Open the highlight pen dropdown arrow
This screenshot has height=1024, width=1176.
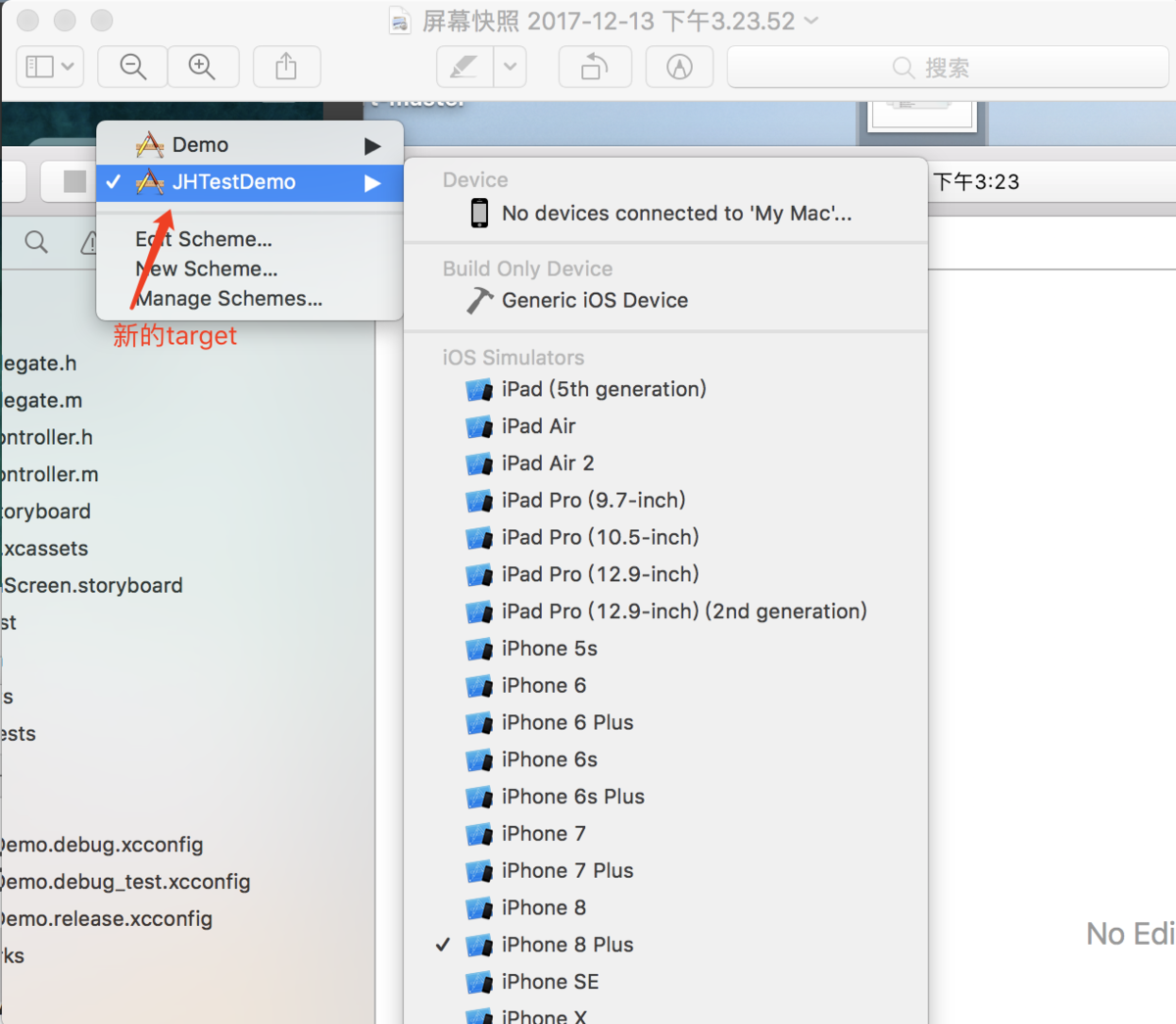(510, 67)
